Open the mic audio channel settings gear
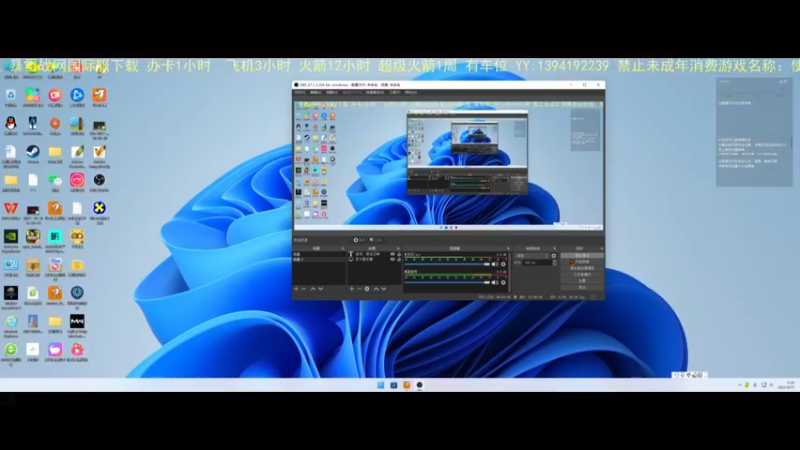 pos(503,282)
